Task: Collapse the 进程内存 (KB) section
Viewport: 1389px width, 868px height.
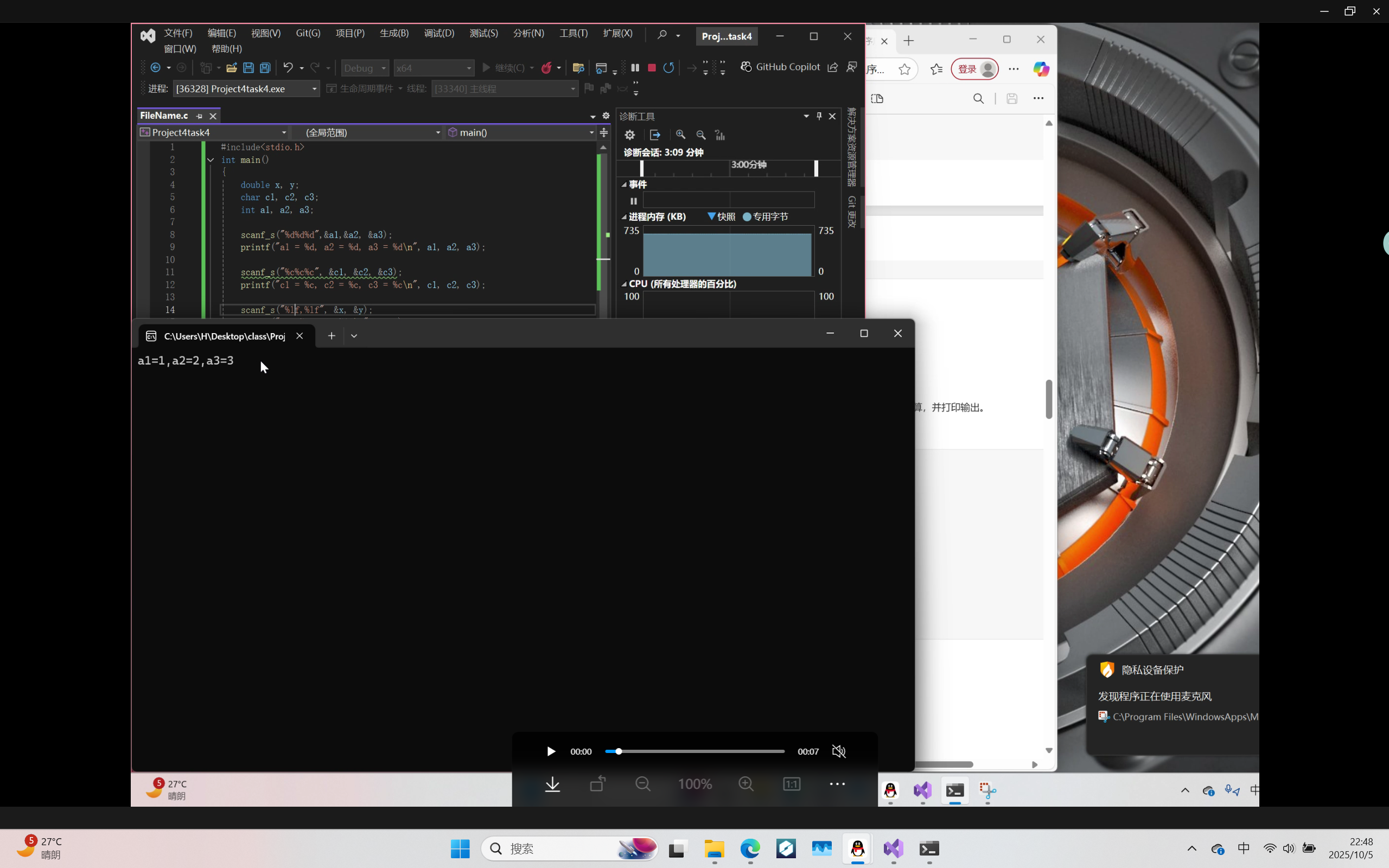Action: click(624, 217)
